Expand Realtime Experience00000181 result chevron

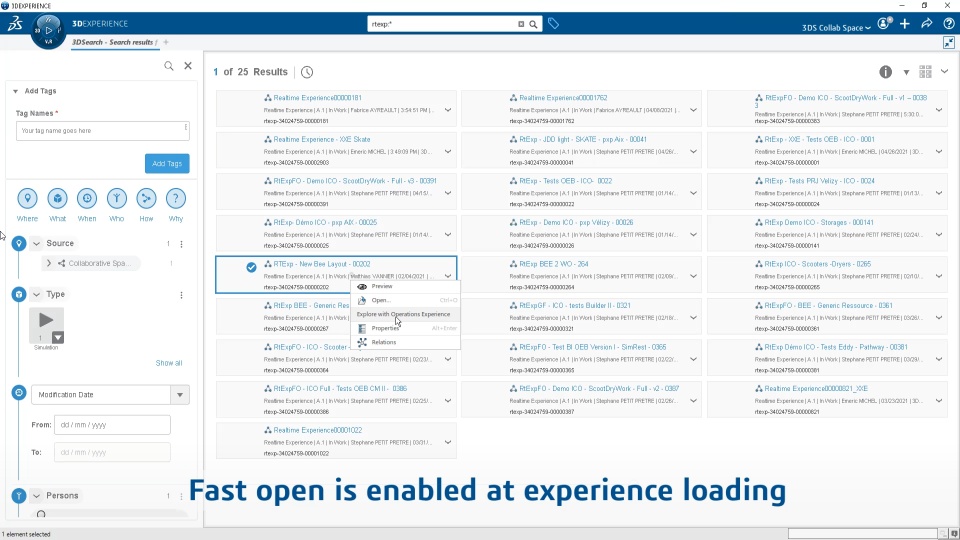point(448,110)
